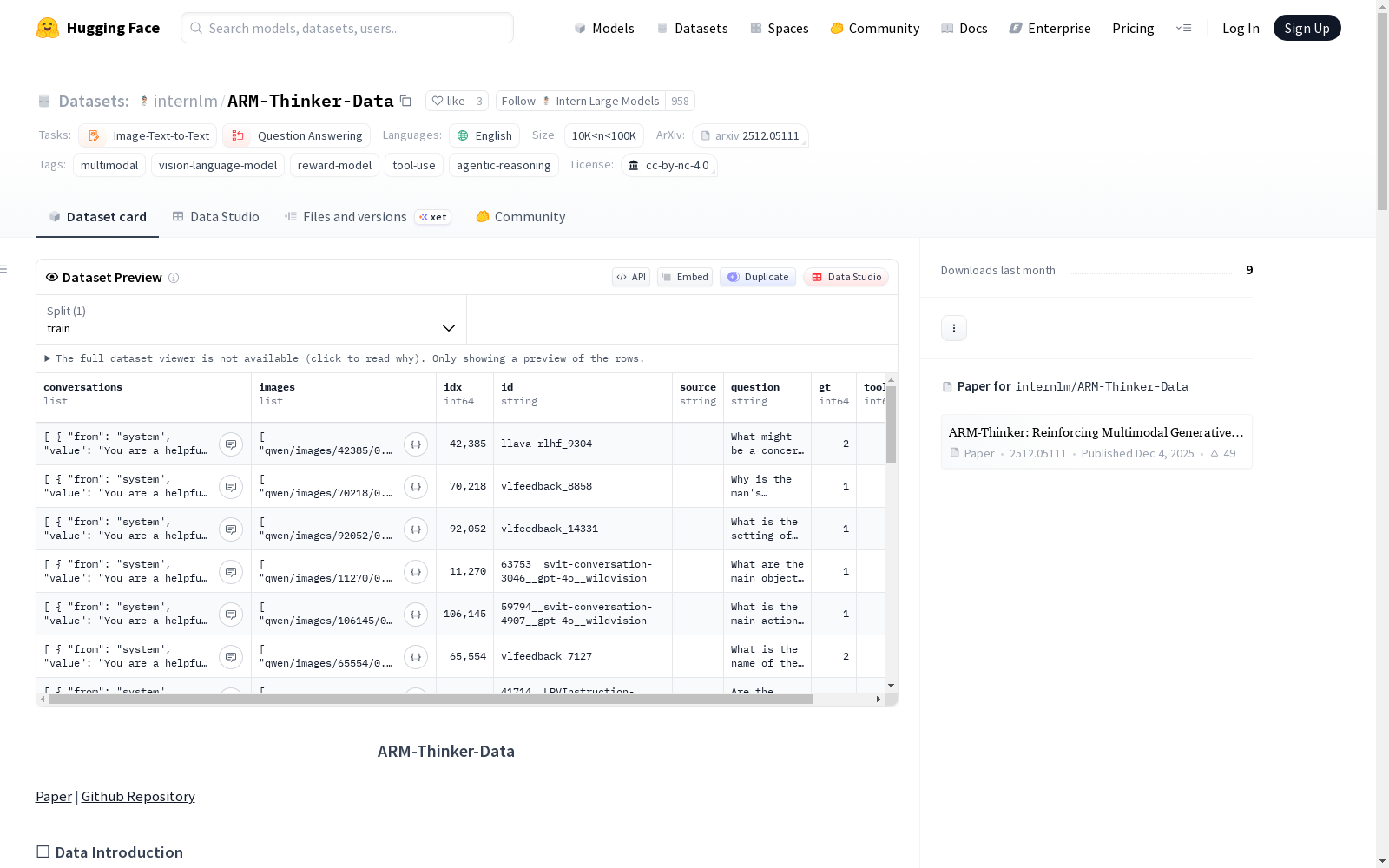Click the Intern Large Models follower count 958

click(680, 101)
